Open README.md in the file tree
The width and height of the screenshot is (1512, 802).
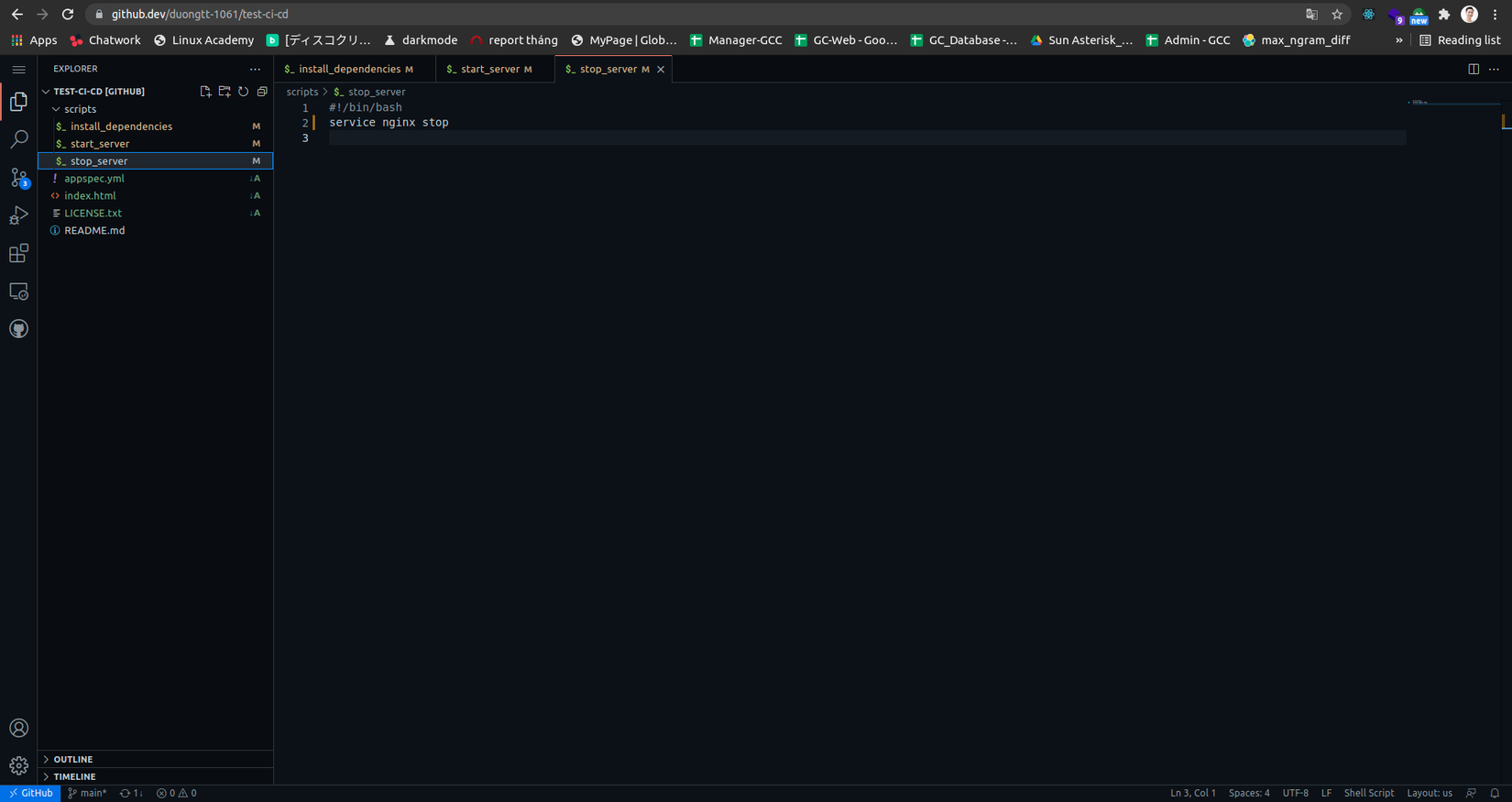pyautogui.click(x=156, y=231)
